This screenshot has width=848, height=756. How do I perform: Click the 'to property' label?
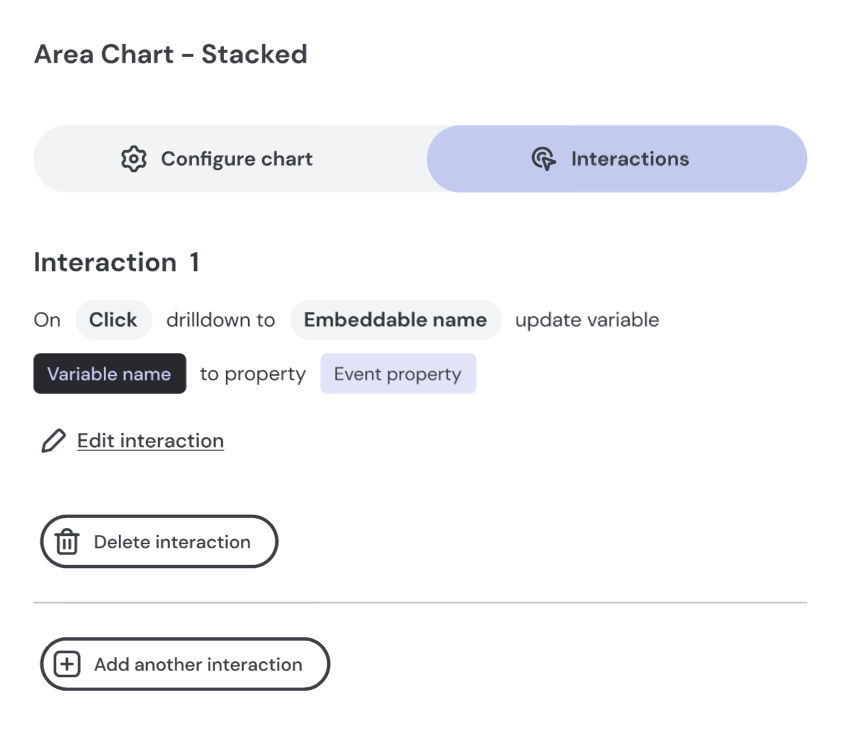[x=253, y=374]
